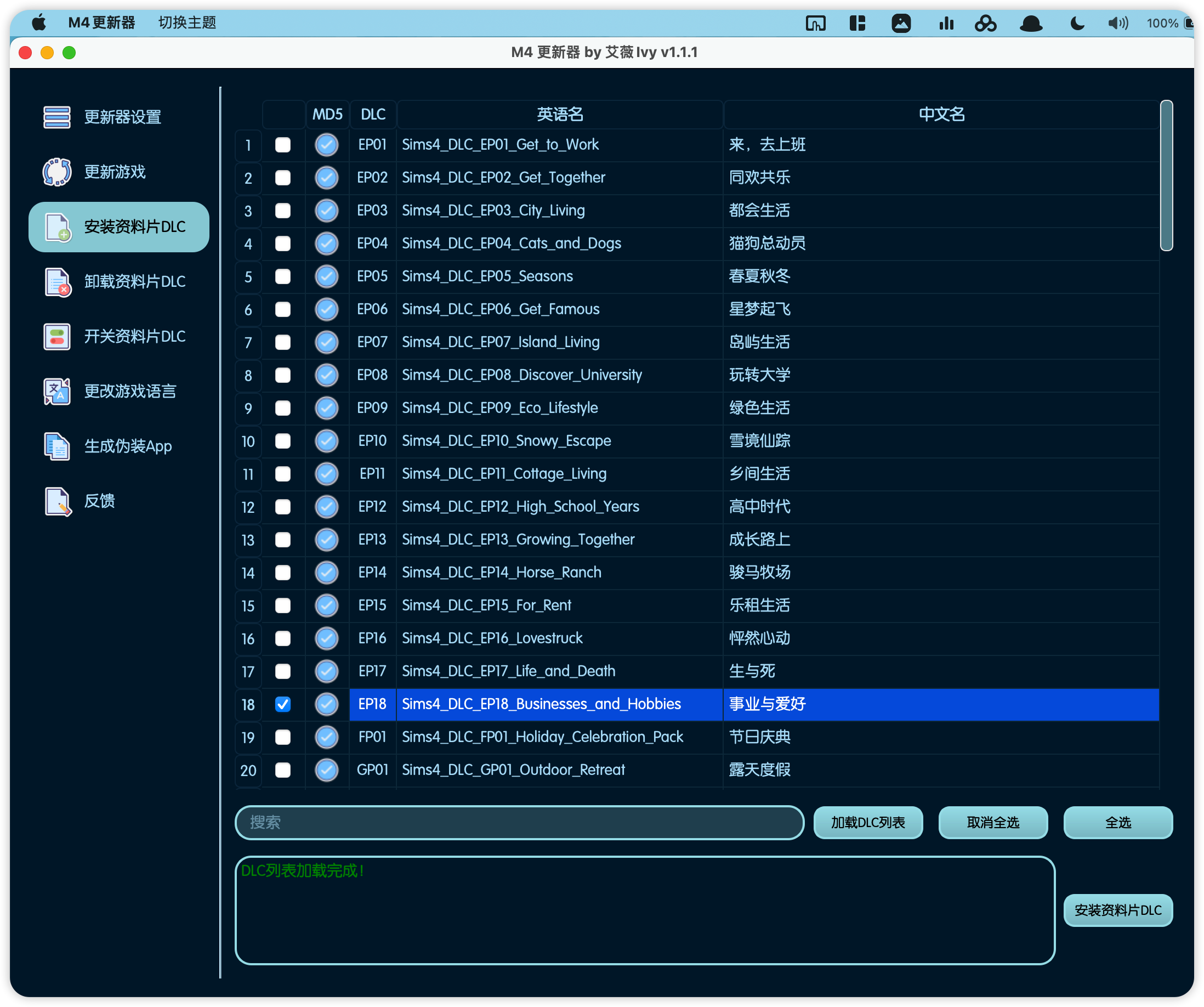Viewport: 1204px width, 1007px height.
Task: Click the EP09 DLC code cell
Action: click(x=373, y=408)
